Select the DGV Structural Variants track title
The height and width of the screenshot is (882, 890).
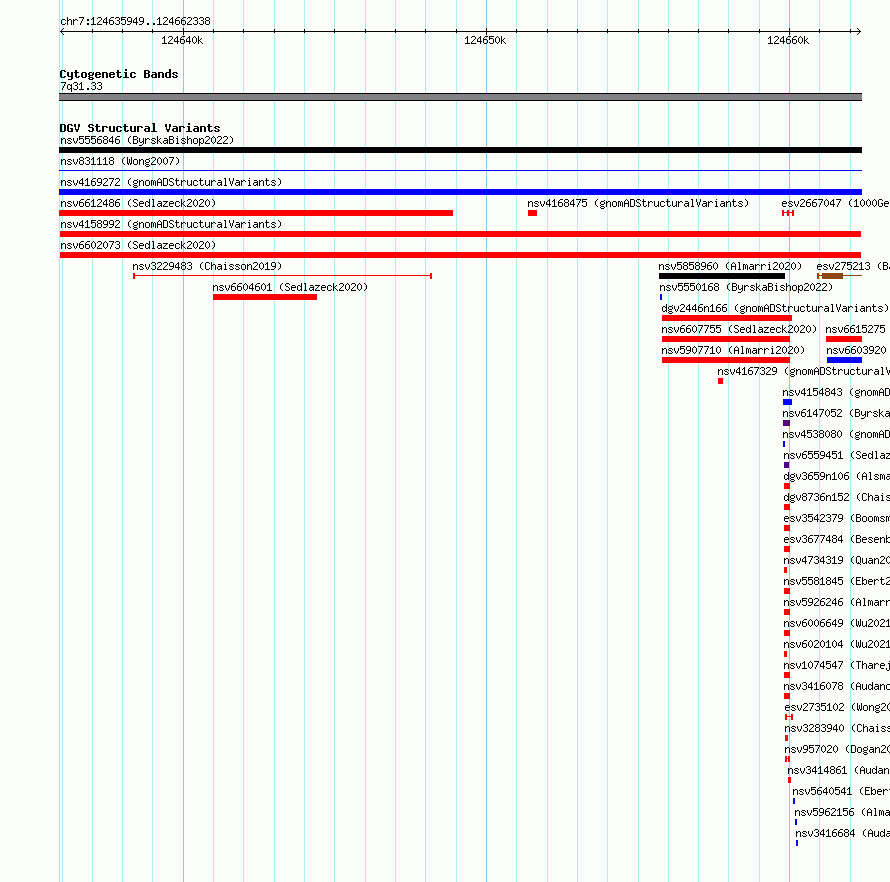click(140, 128)
